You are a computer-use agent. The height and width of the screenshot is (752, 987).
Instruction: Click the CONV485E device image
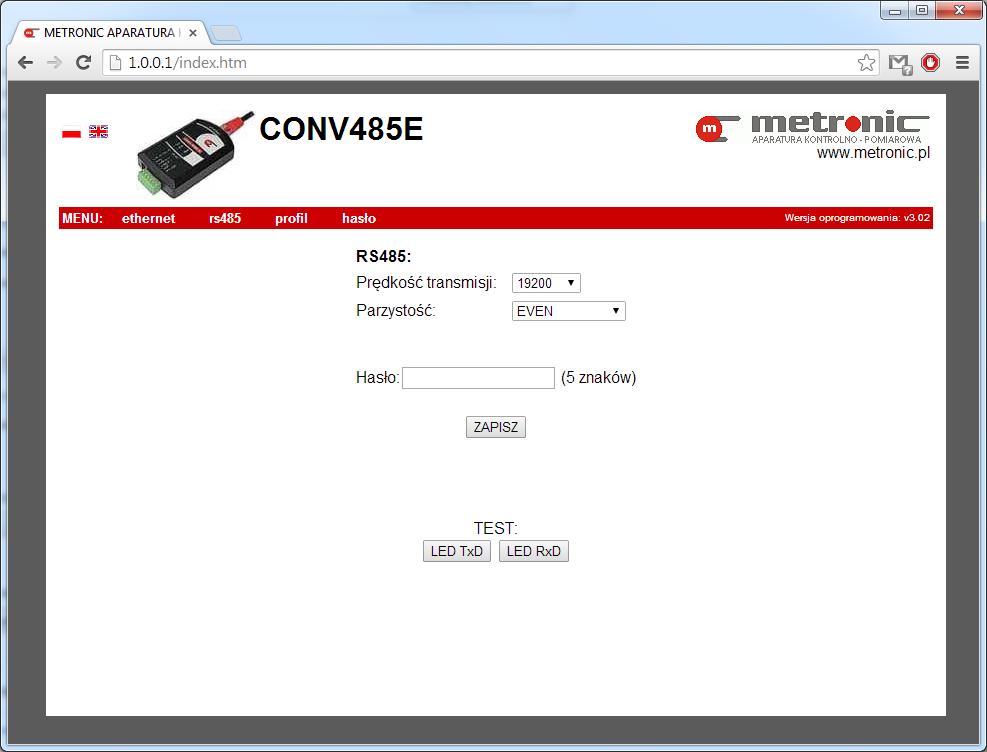(195, 154)
